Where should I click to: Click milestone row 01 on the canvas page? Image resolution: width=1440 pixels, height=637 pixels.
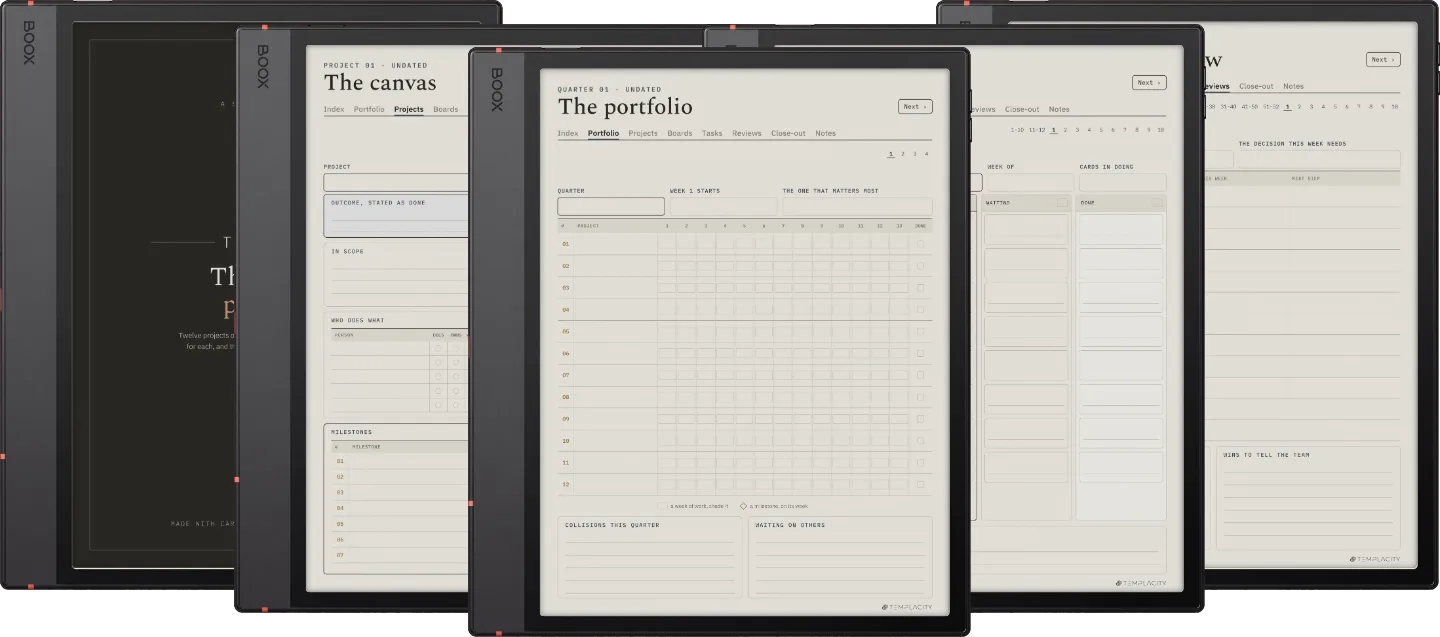[x=400, y=461]
